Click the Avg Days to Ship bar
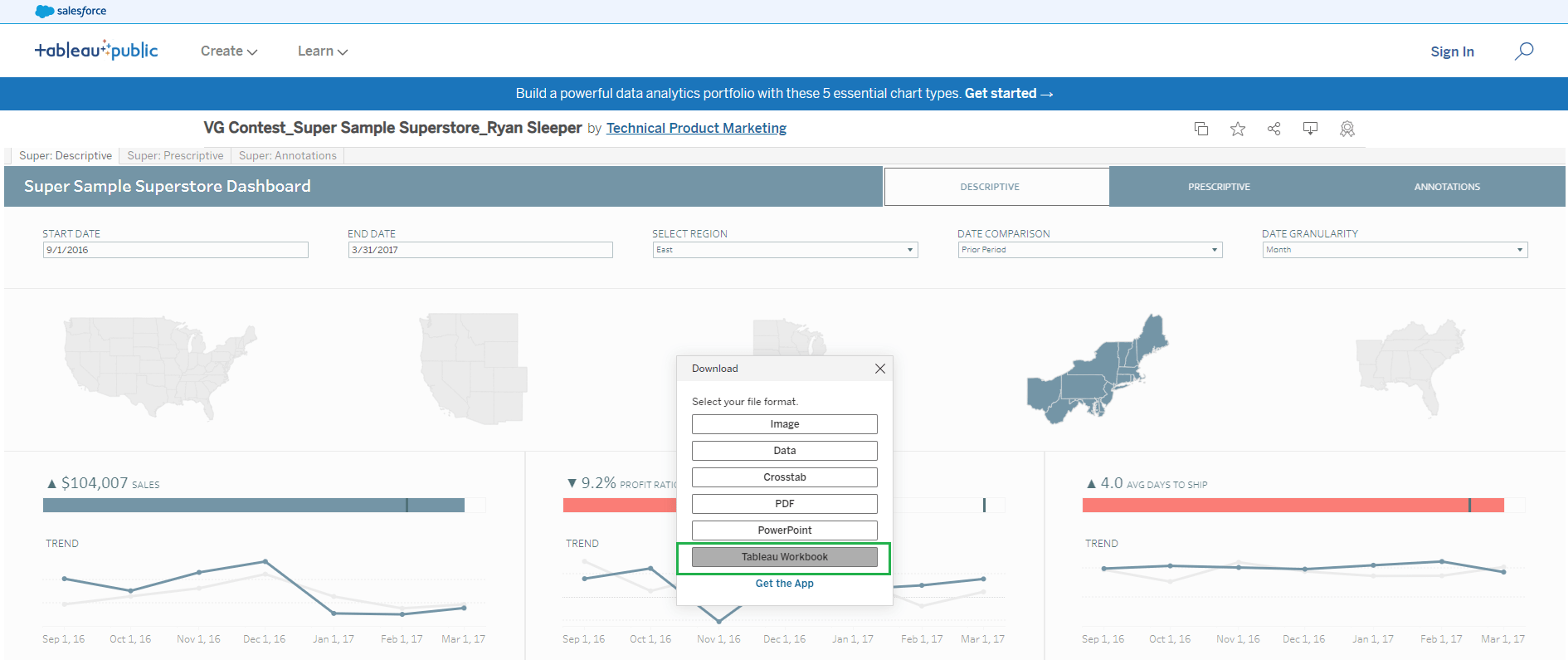 [x=1293, y=505]
